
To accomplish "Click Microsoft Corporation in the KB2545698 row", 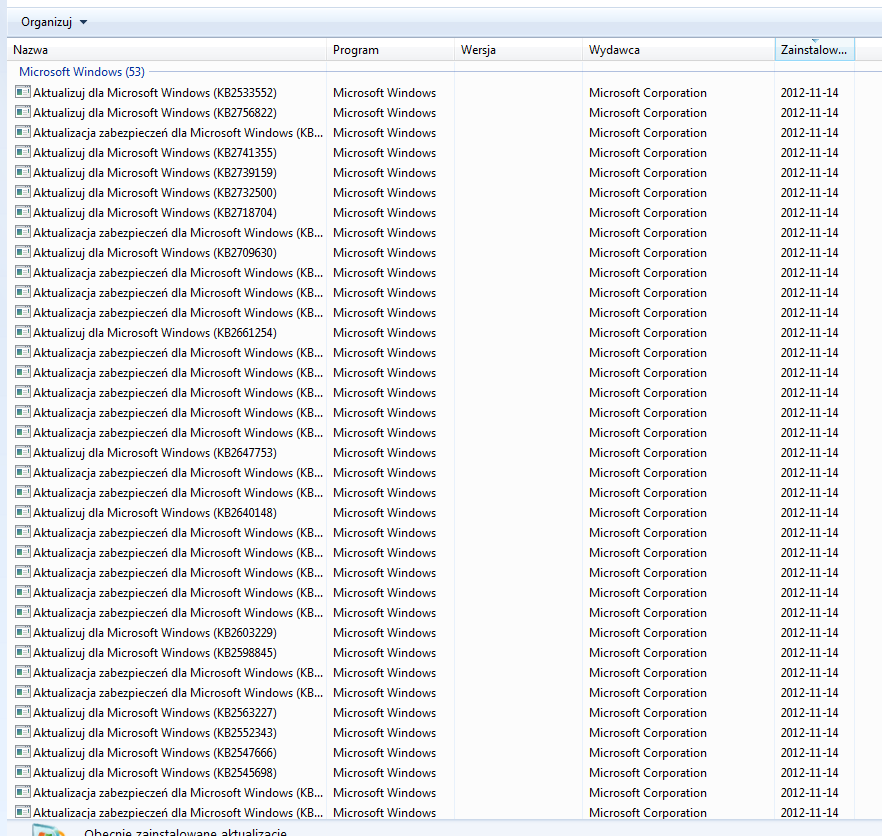I will tap(647, 773).
